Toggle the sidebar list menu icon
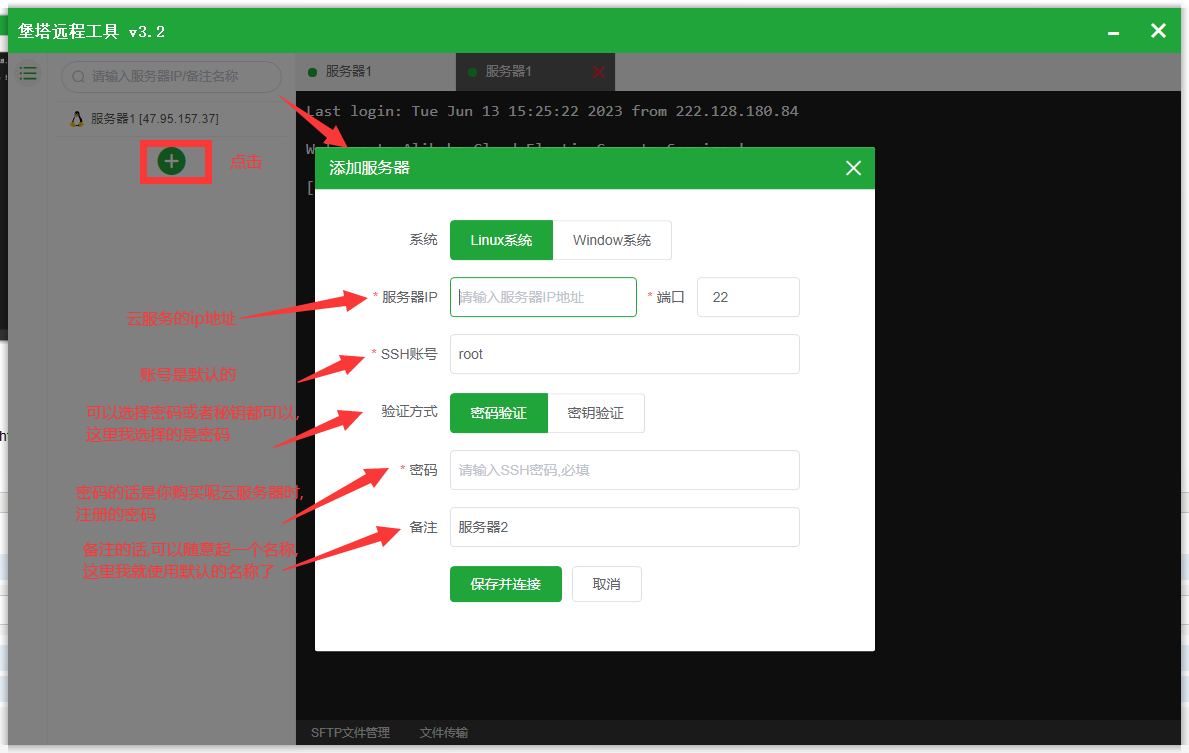This screenshot has width=1189, height=753. [x=28, y=74]
